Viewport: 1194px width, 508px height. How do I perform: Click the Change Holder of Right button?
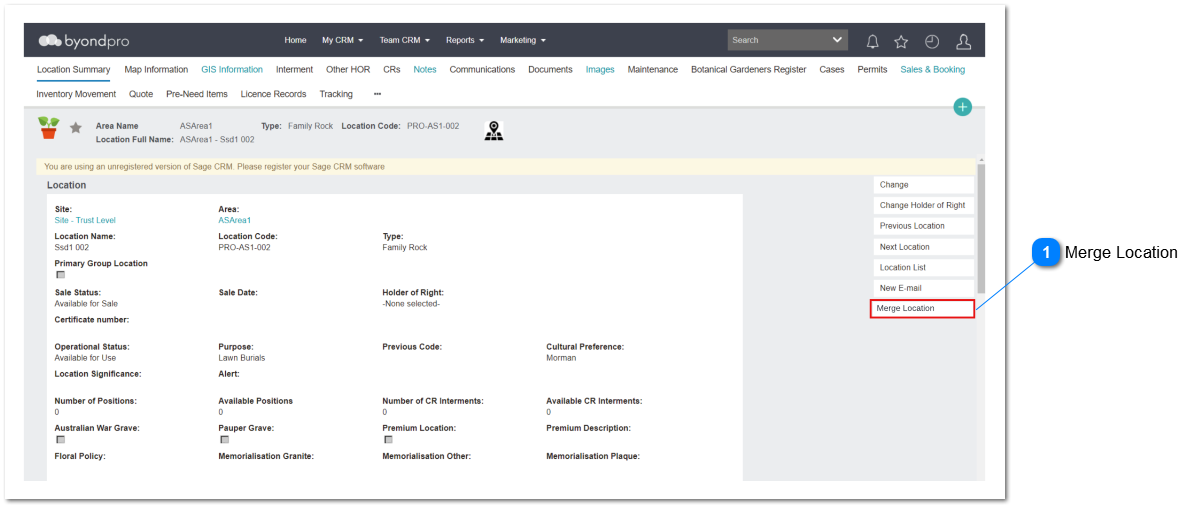924,205
